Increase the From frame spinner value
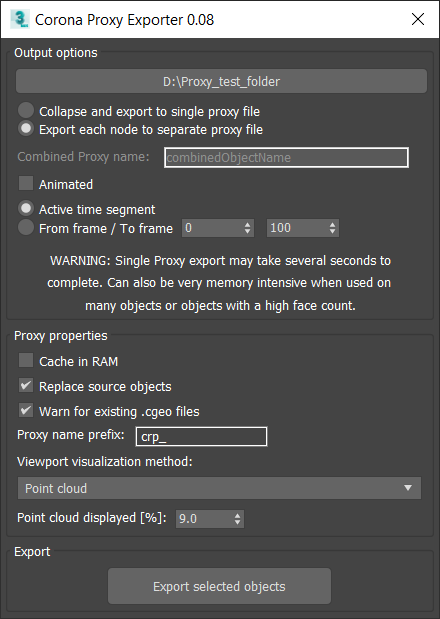This screenshot has height=619, width=440. pyautogui.click(x=247, y=224)
